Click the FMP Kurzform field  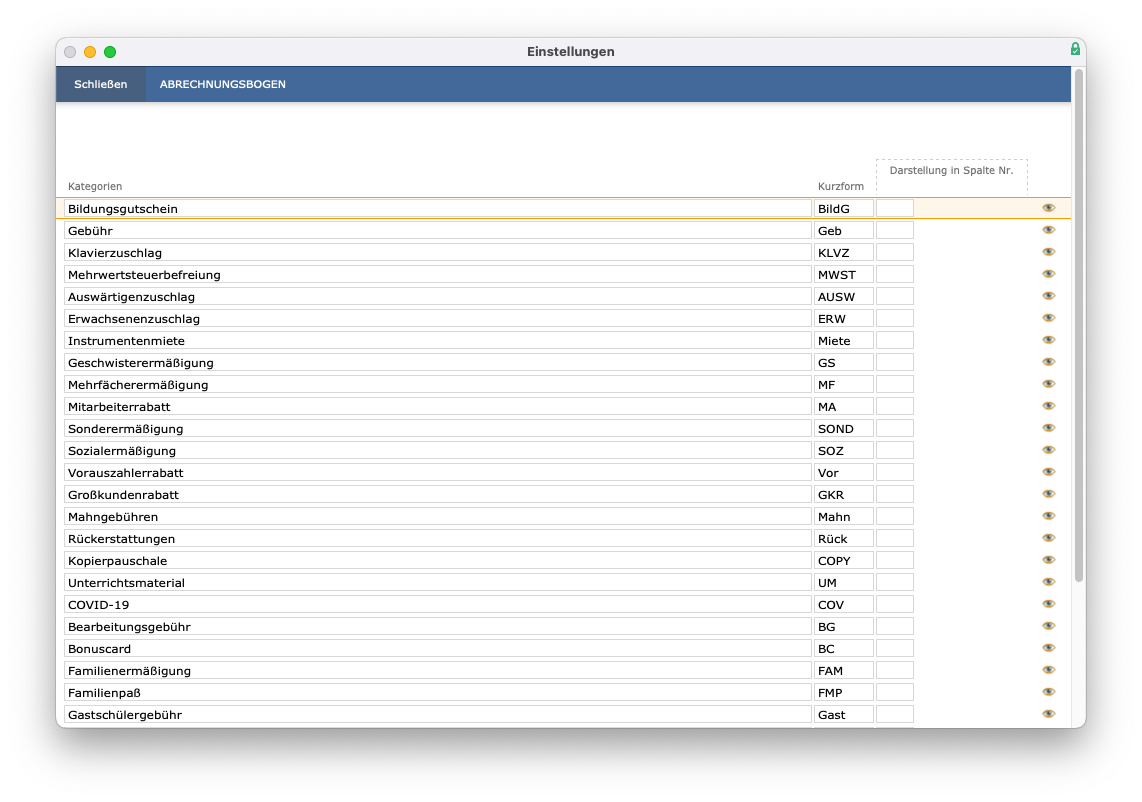pyautogui.click(x=843, y=693)
